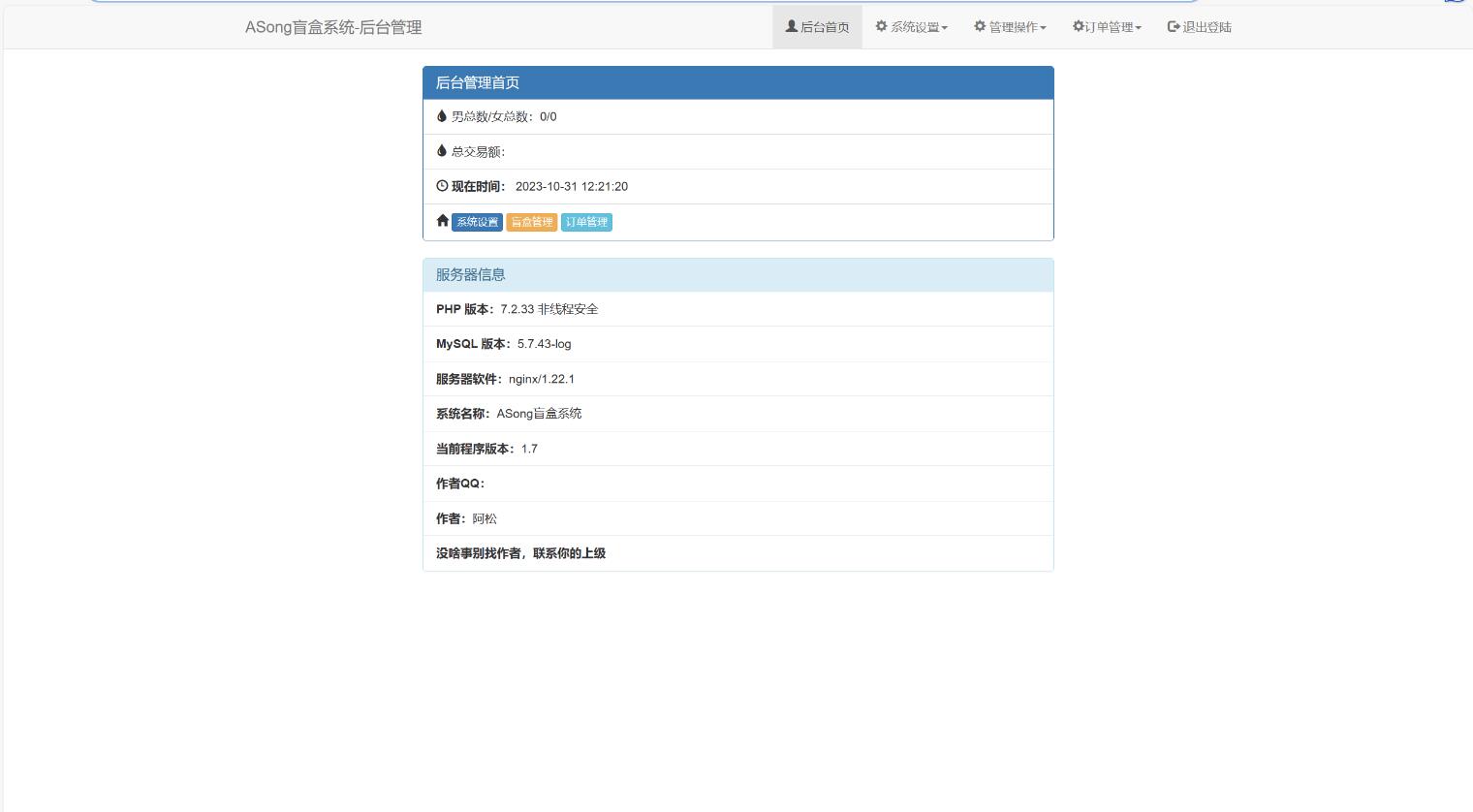The width and height of the screenshot is (1473, 812).
Task: Click the user icon beside 后台首页
Action: (792, 26)
